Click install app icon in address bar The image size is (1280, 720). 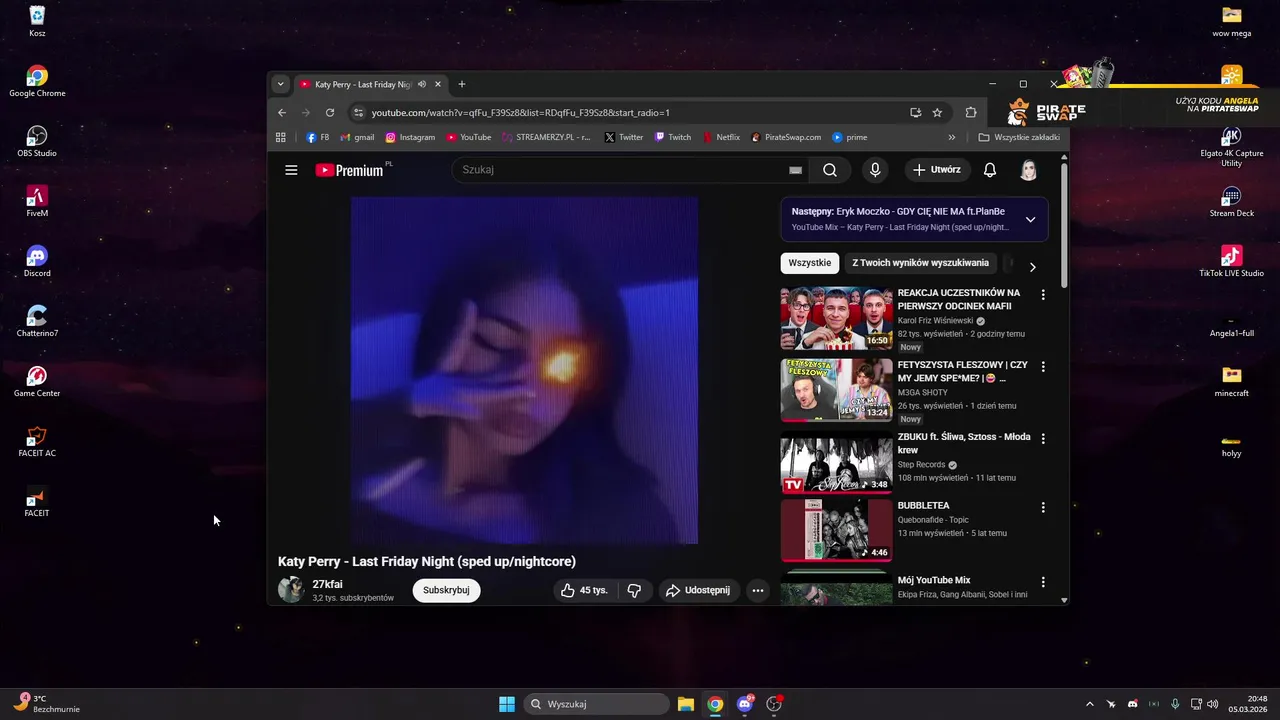[x=915, y=113]
